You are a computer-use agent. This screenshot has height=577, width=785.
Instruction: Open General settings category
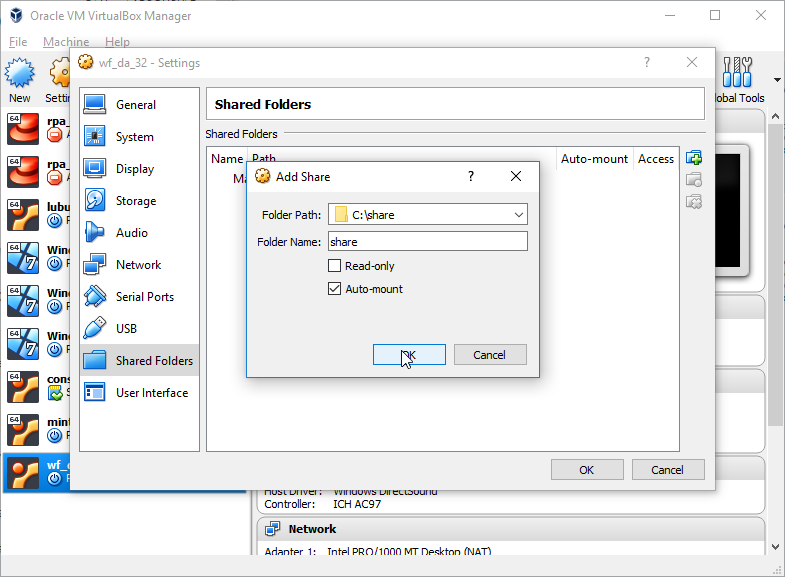tap(139, 105)
